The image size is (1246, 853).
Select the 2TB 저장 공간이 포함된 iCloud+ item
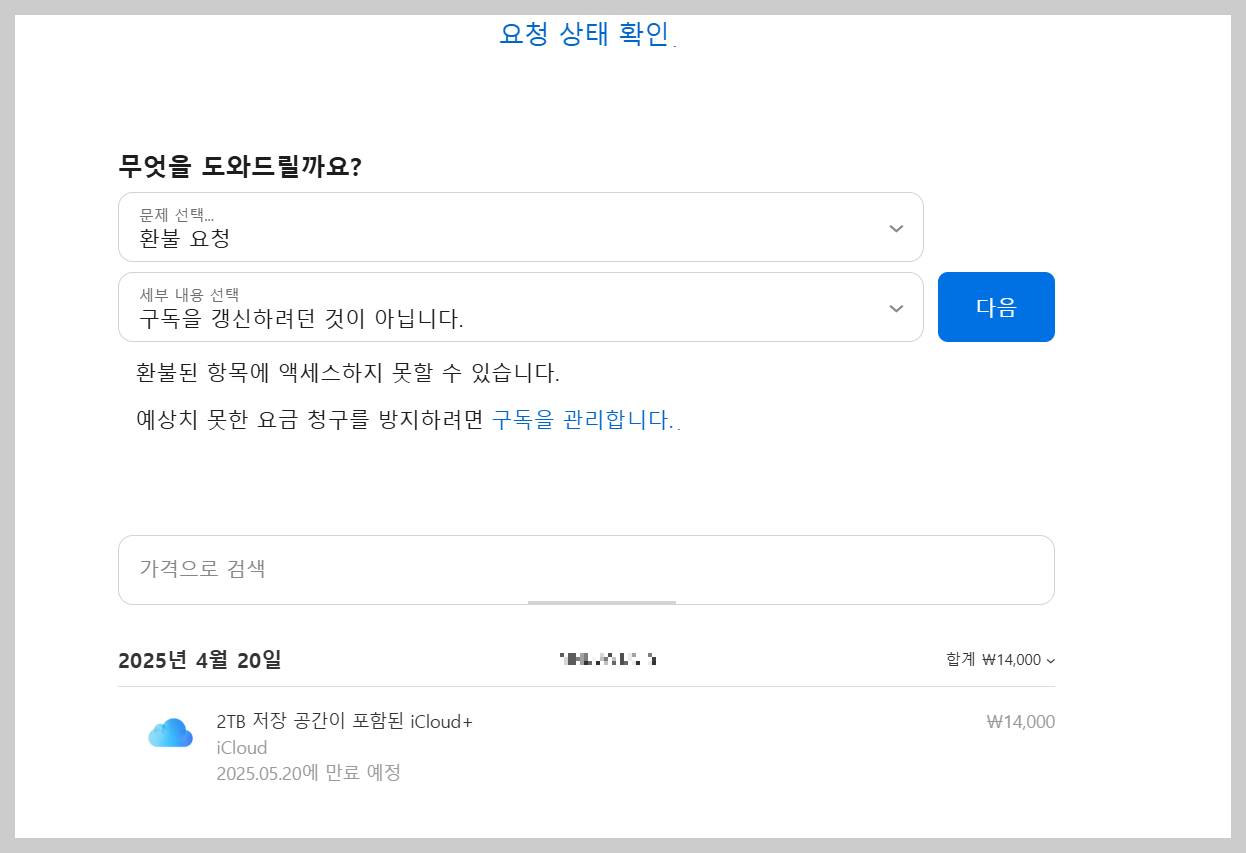click(x=344, y=722)
